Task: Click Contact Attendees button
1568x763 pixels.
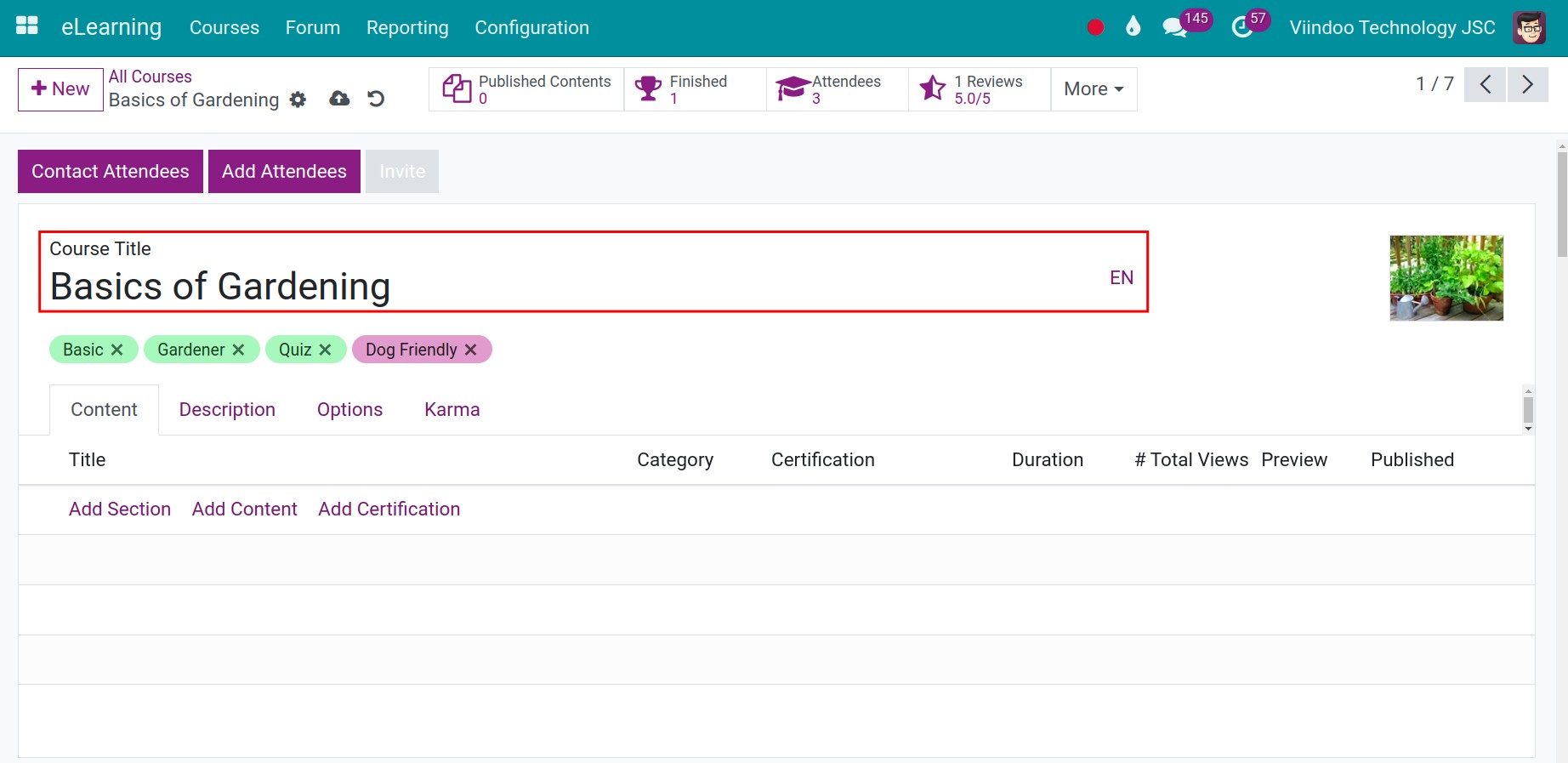Action: pyautogui.click(x=111, y=172)
